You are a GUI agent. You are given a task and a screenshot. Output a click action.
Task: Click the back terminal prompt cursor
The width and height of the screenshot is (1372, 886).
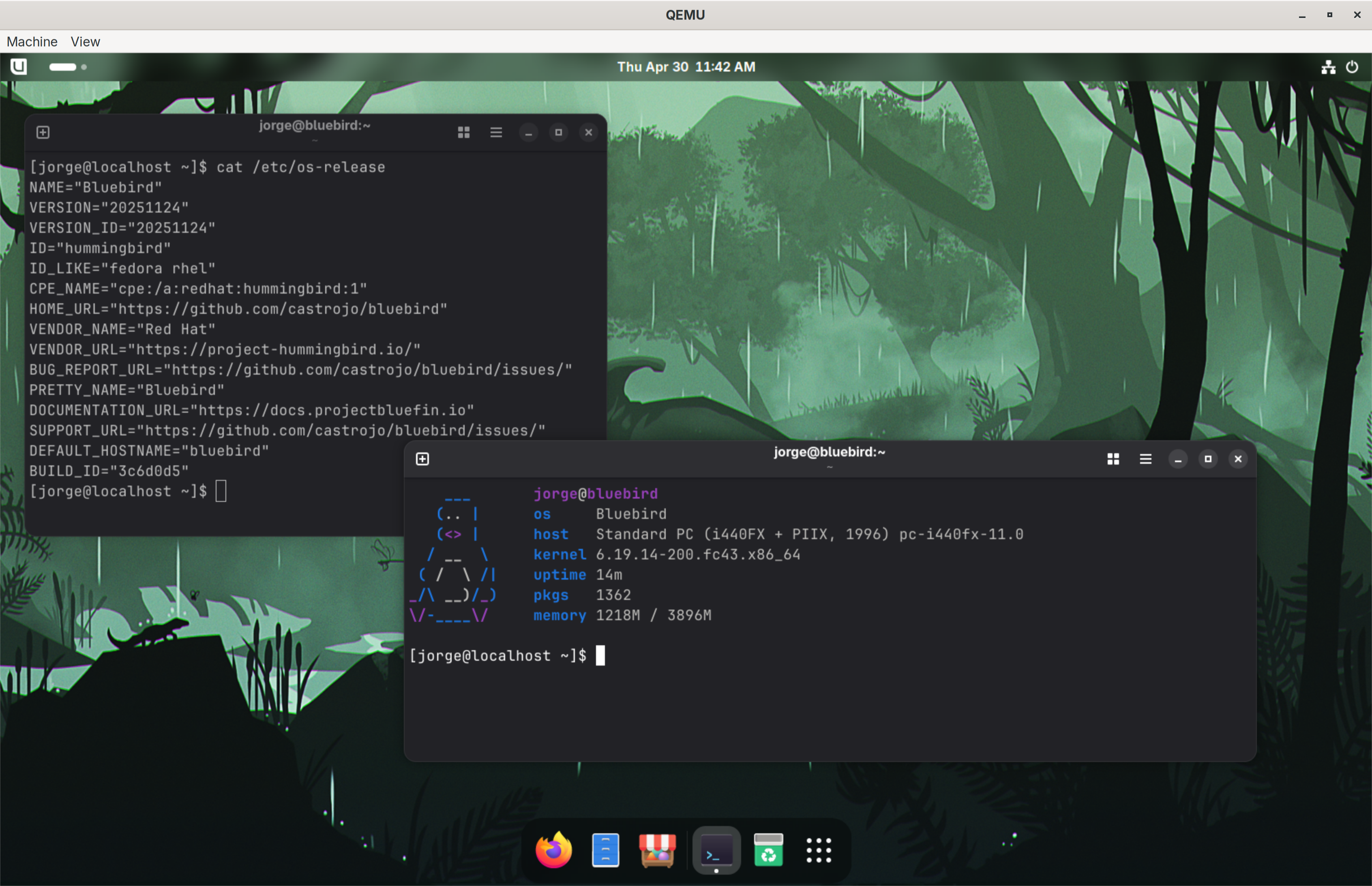click(221, 491)
